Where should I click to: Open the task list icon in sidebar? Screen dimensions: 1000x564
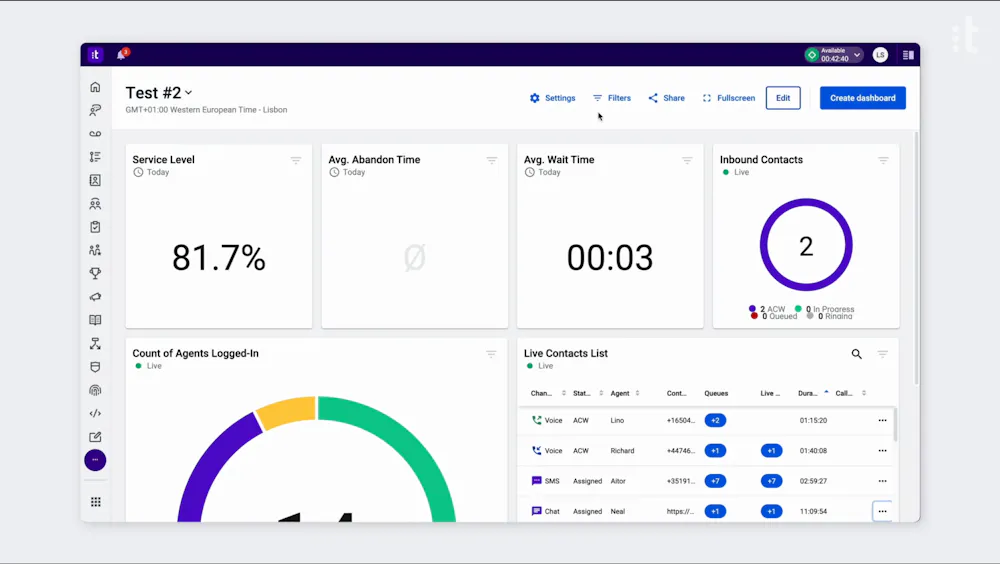95,157
